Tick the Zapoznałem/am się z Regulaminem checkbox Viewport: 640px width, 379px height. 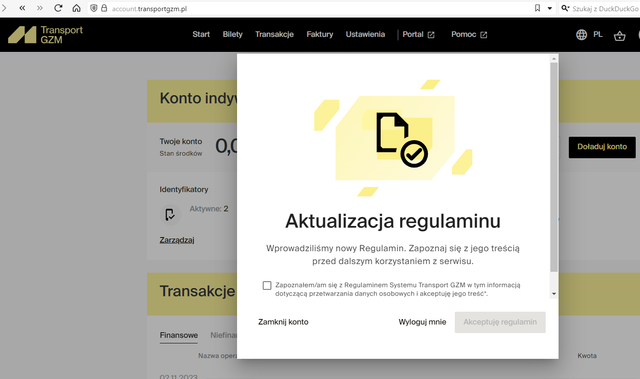[x=267, y=285]
